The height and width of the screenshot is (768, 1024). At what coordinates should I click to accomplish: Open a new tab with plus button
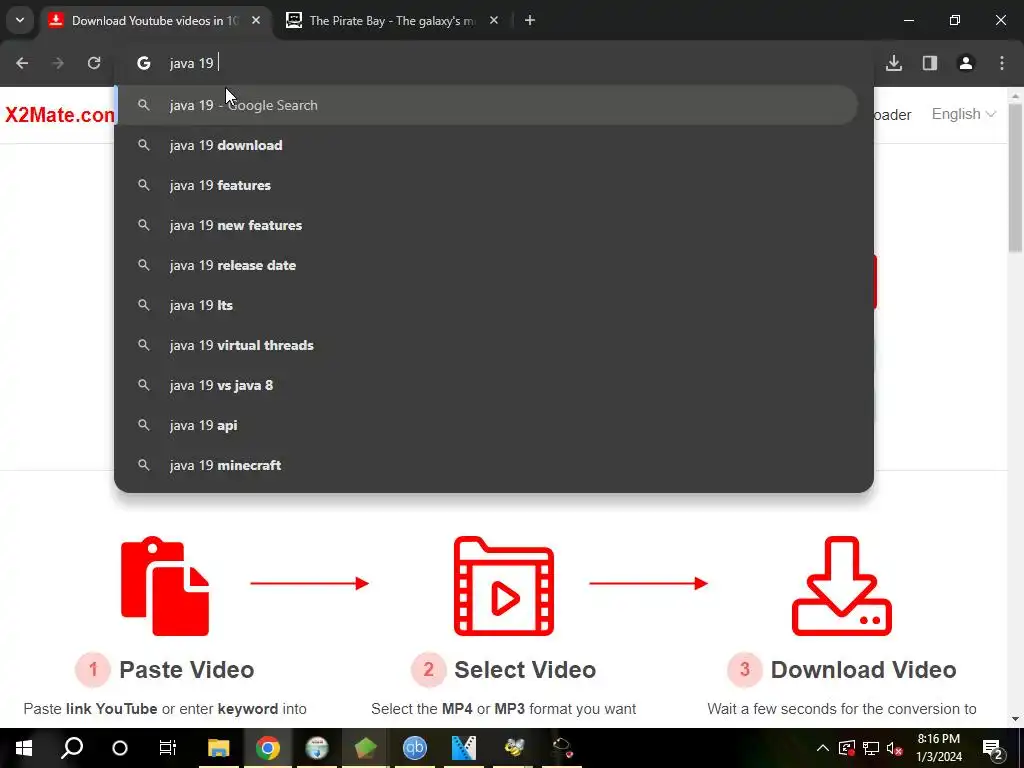(x=530, y=20)
